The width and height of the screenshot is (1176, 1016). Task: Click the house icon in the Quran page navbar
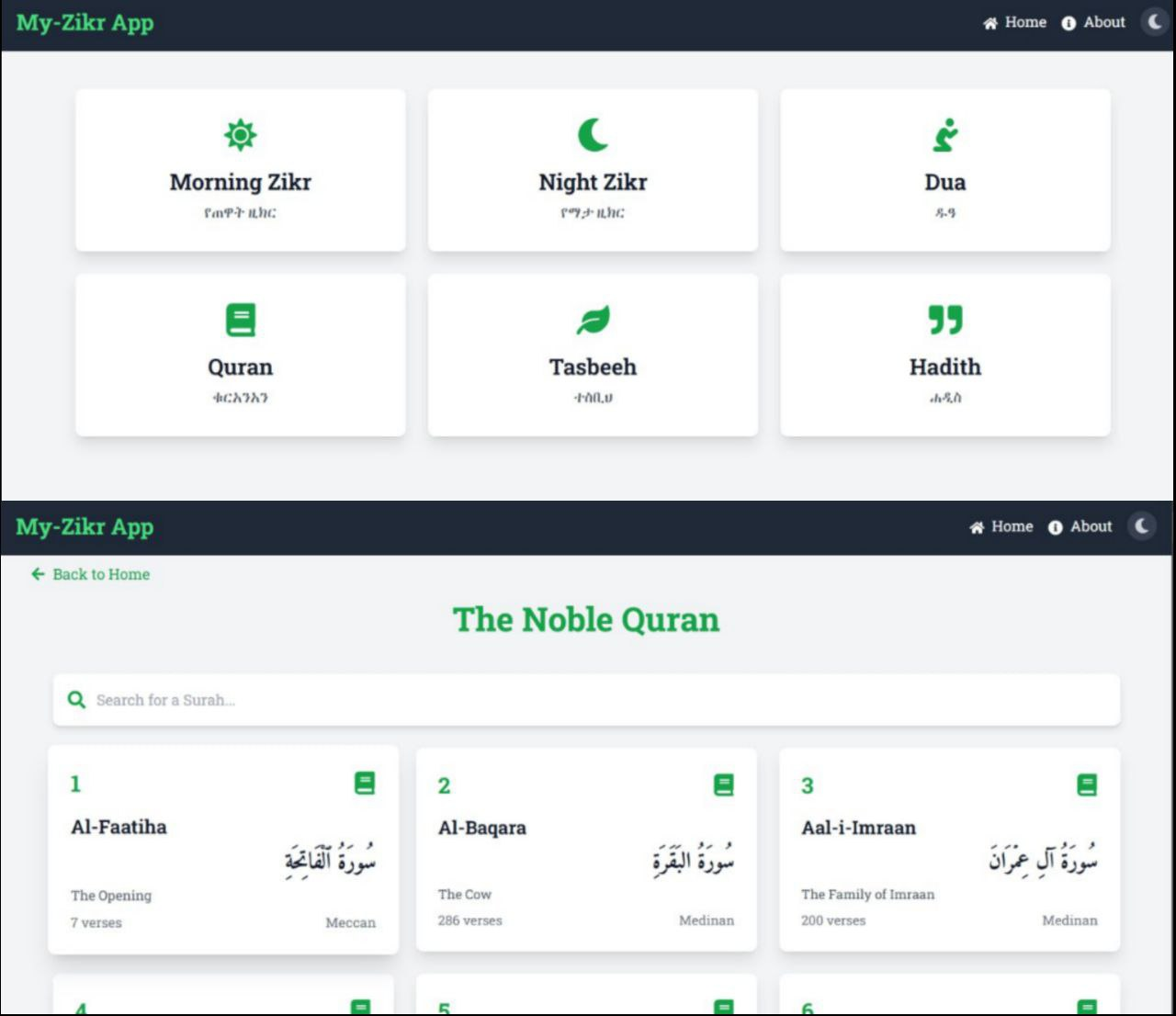click(x=977, y=527)
